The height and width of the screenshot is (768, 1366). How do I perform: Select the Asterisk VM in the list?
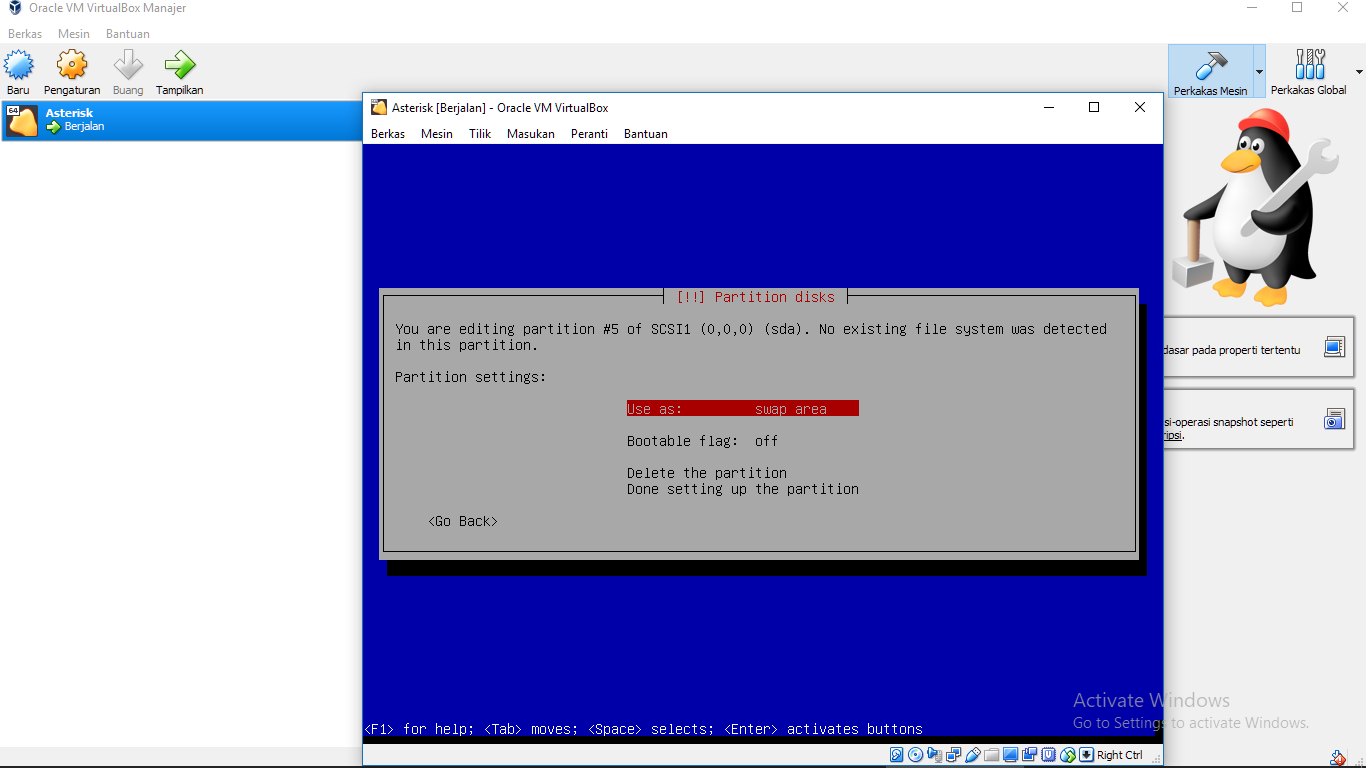tap(182, 120)
